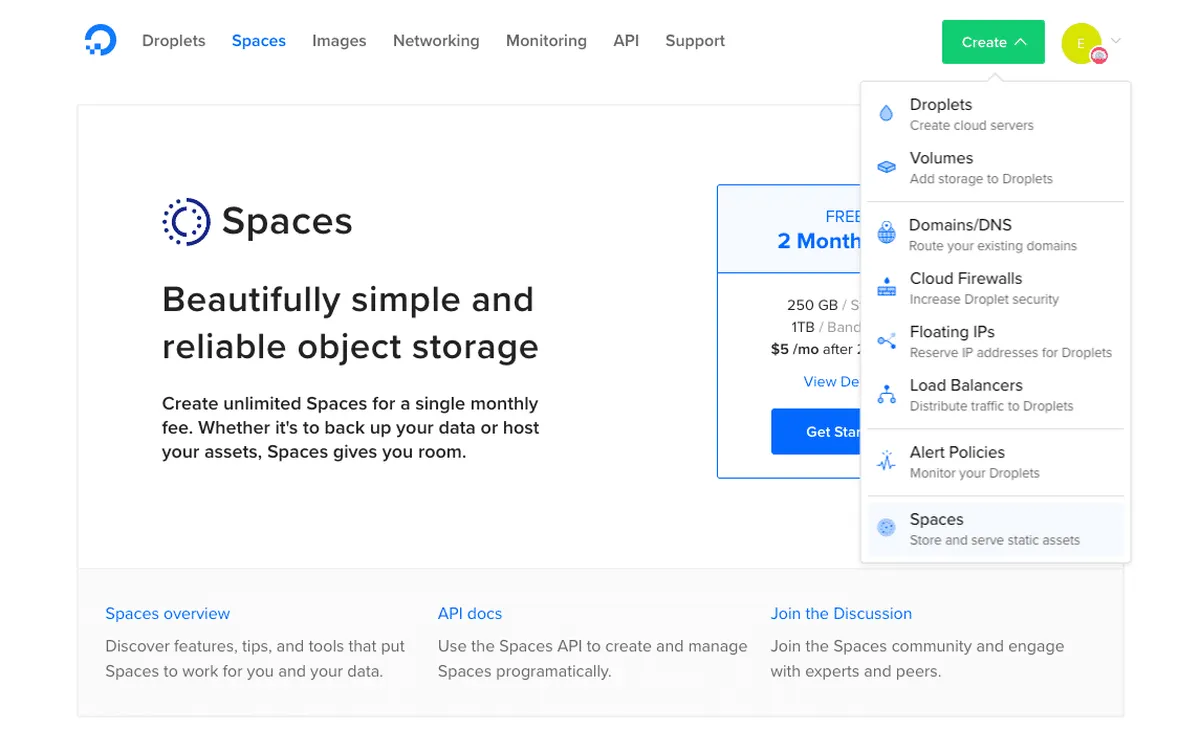Open the Spaces overview link
Viewport: 1200px width, 752px height.
coord(168,614)
